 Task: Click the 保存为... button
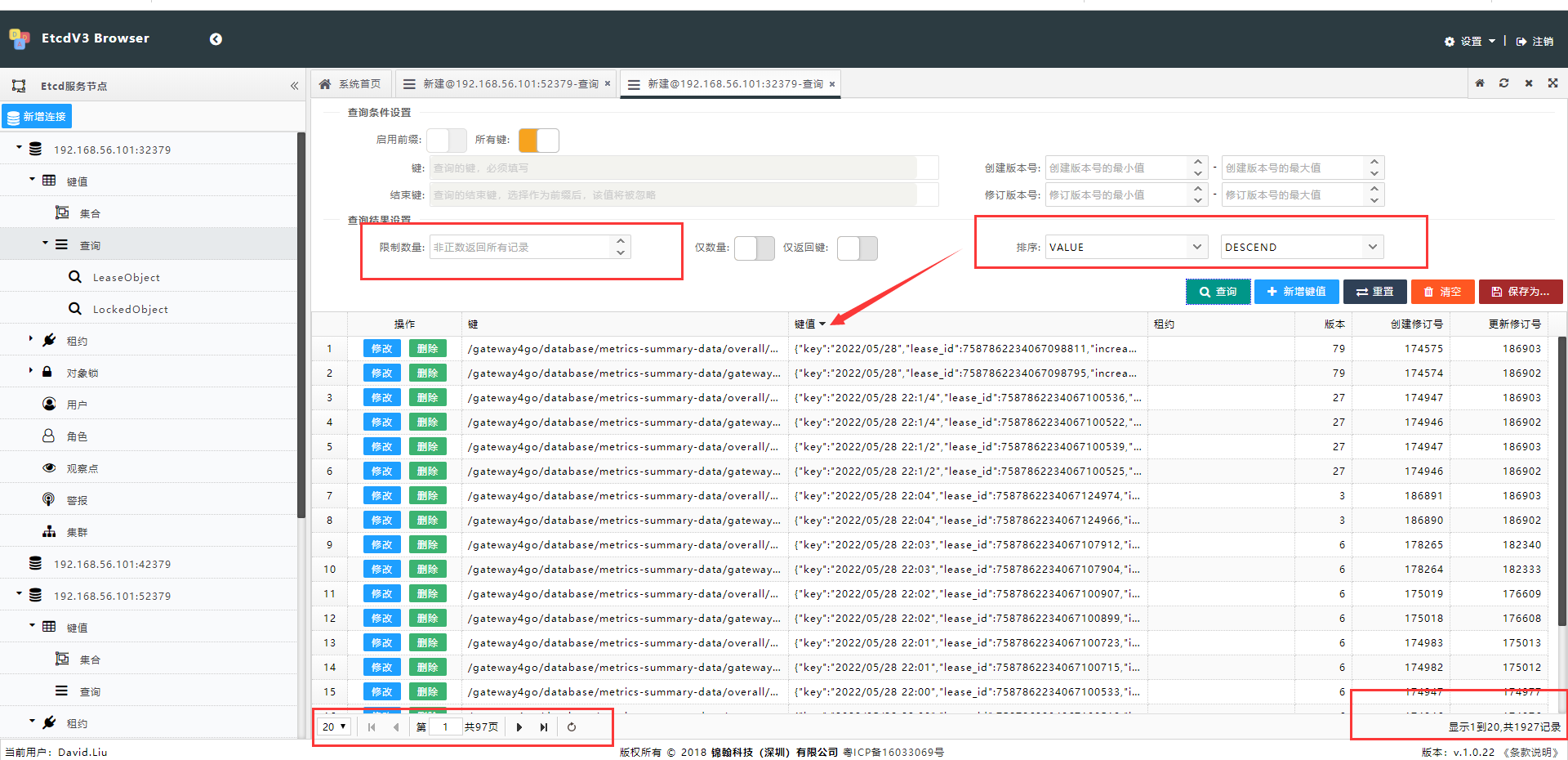1521,292
